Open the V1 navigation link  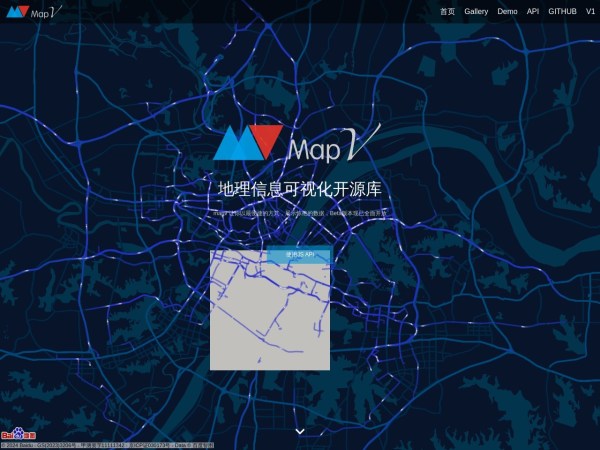pyautogui.click(x=590, y=11)
